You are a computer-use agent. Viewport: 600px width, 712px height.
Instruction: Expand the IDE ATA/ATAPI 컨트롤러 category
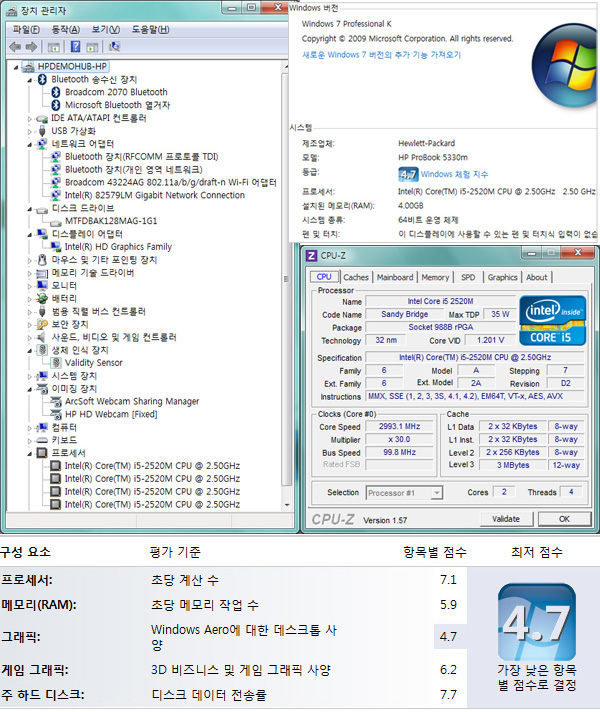click(x=30, y=119)
